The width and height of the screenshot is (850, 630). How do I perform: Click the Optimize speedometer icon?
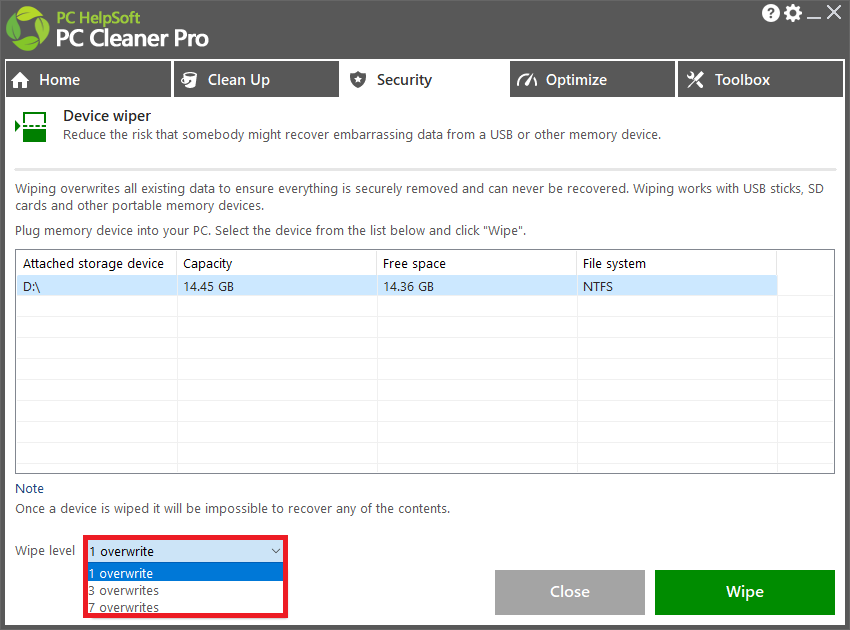click(x=526, y=80)
